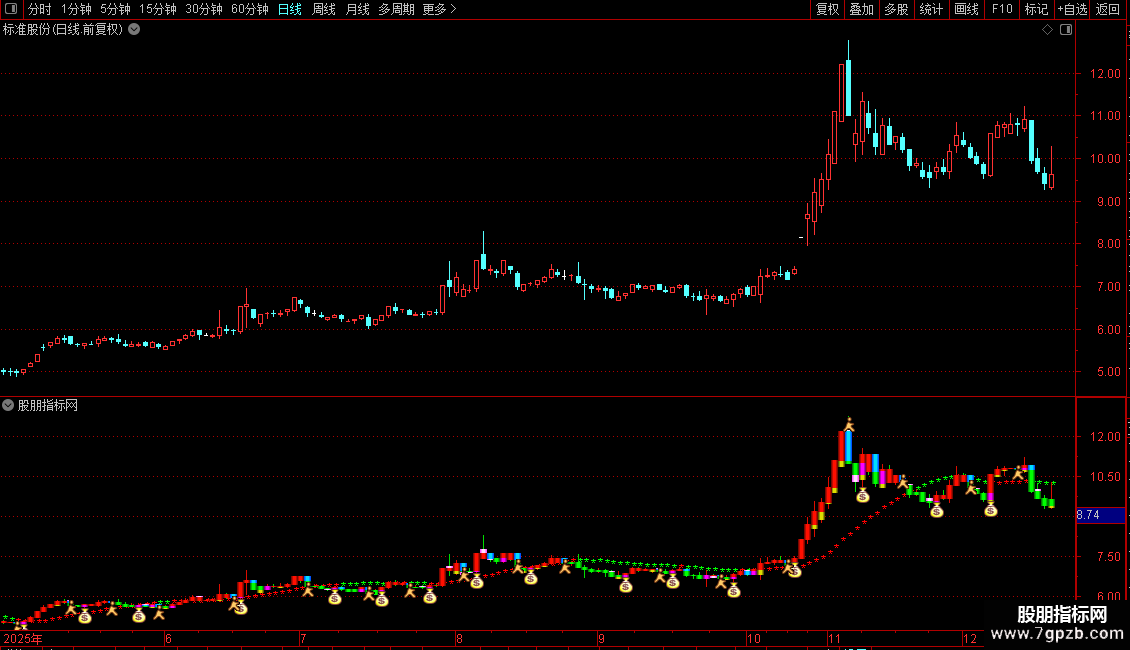The image size is (1130, 650).
Task: Click the 股朋指标网 indicator name label
Action: click(x=48, y=406)
